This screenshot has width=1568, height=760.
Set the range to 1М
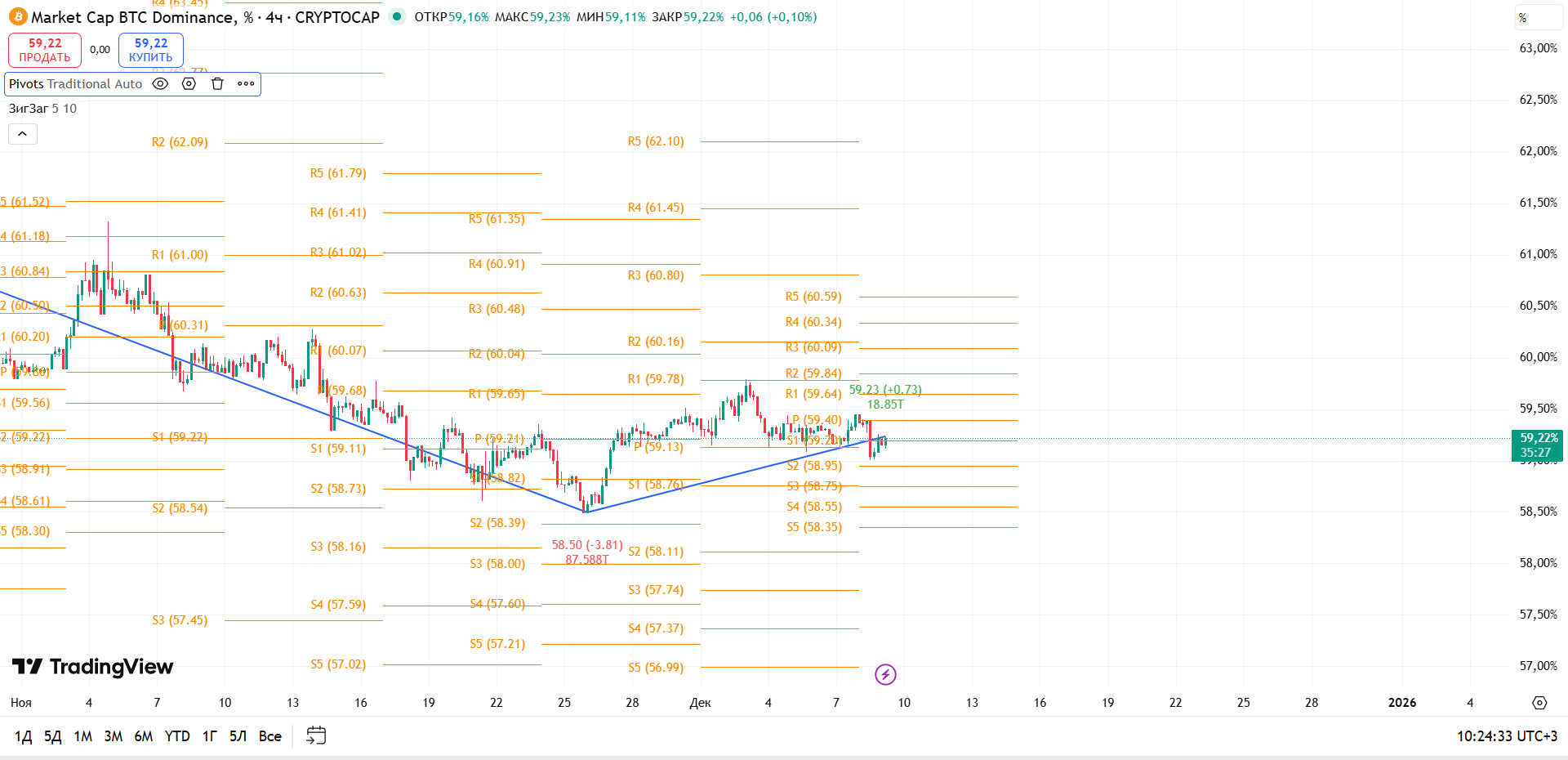coord(82,736)
